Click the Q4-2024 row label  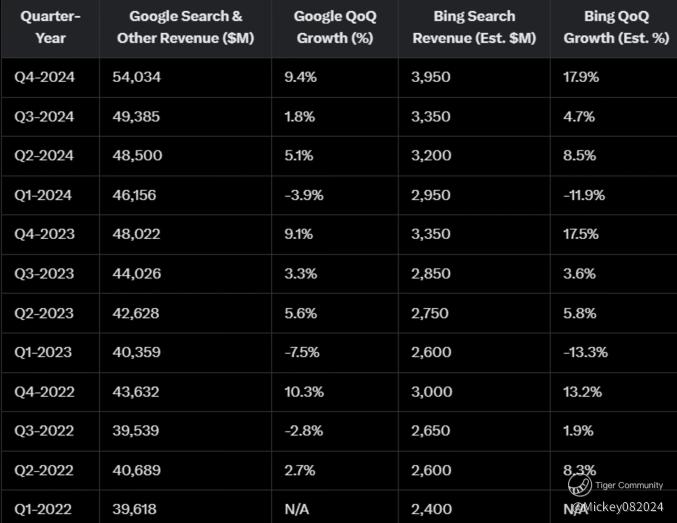(44, 77)
